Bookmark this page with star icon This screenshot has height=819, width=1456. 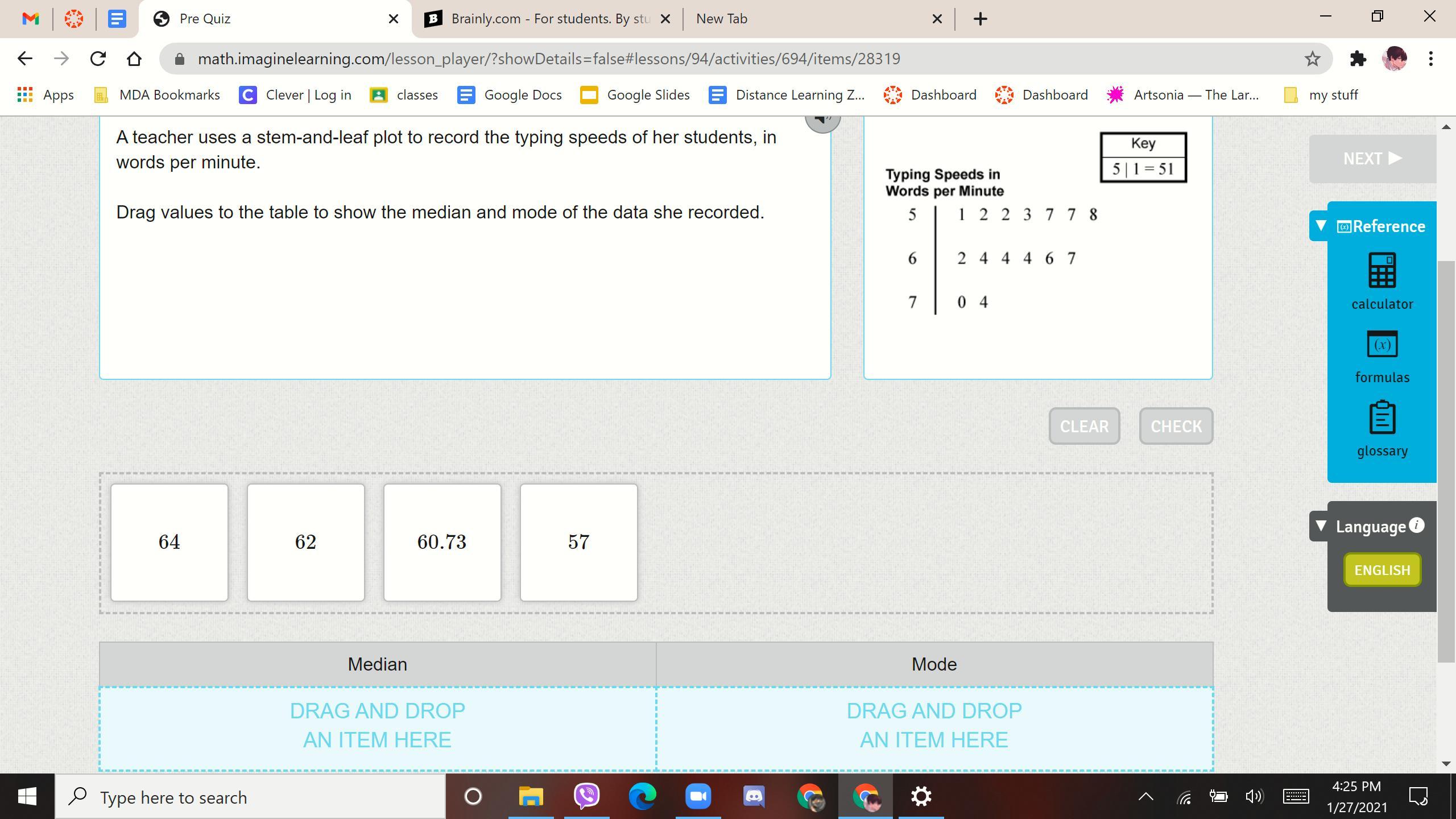click(1312, 59)
